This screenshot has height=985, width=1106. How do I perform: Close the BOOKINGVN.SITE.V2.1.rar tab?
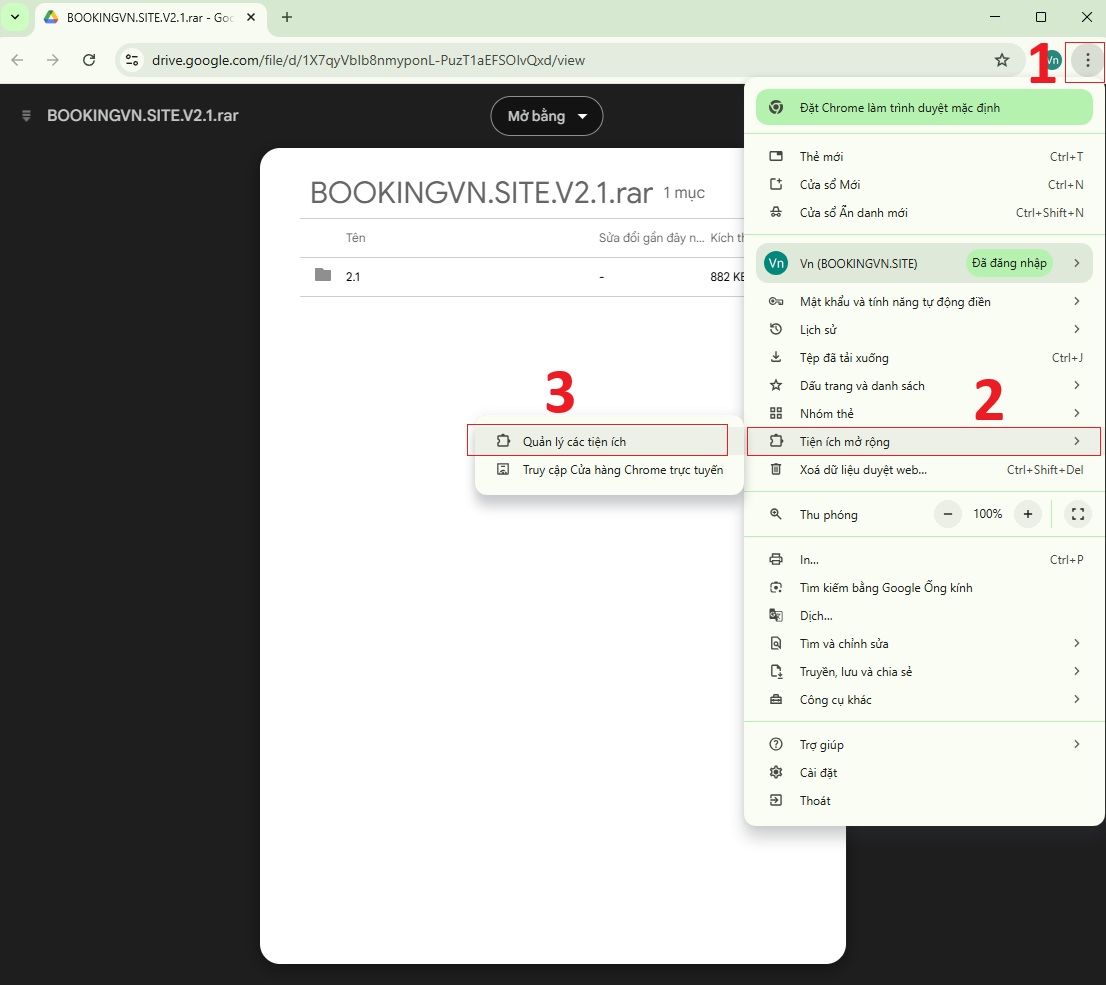click(x=251, y=17)
